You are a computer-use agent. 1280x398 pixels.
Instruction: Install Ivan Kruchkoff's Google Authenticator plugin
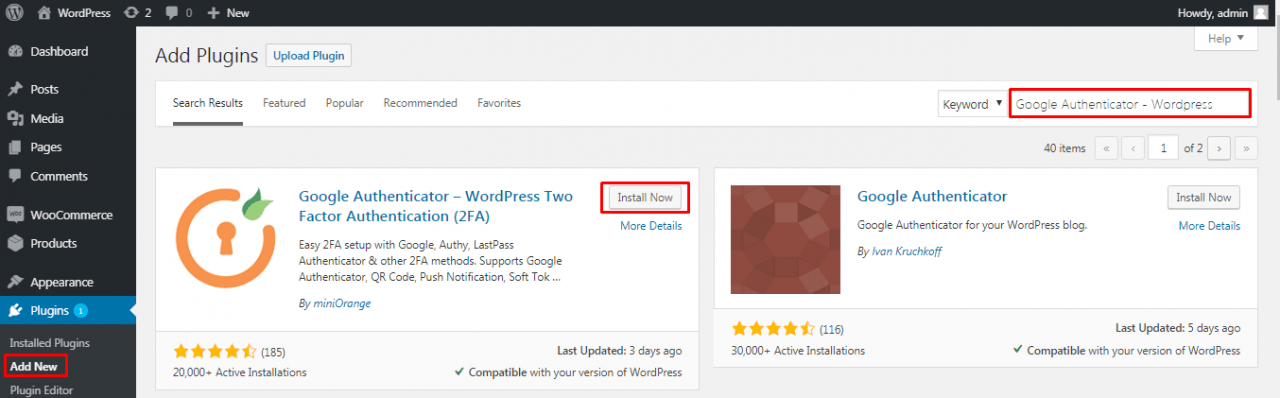pos(1204,198)
